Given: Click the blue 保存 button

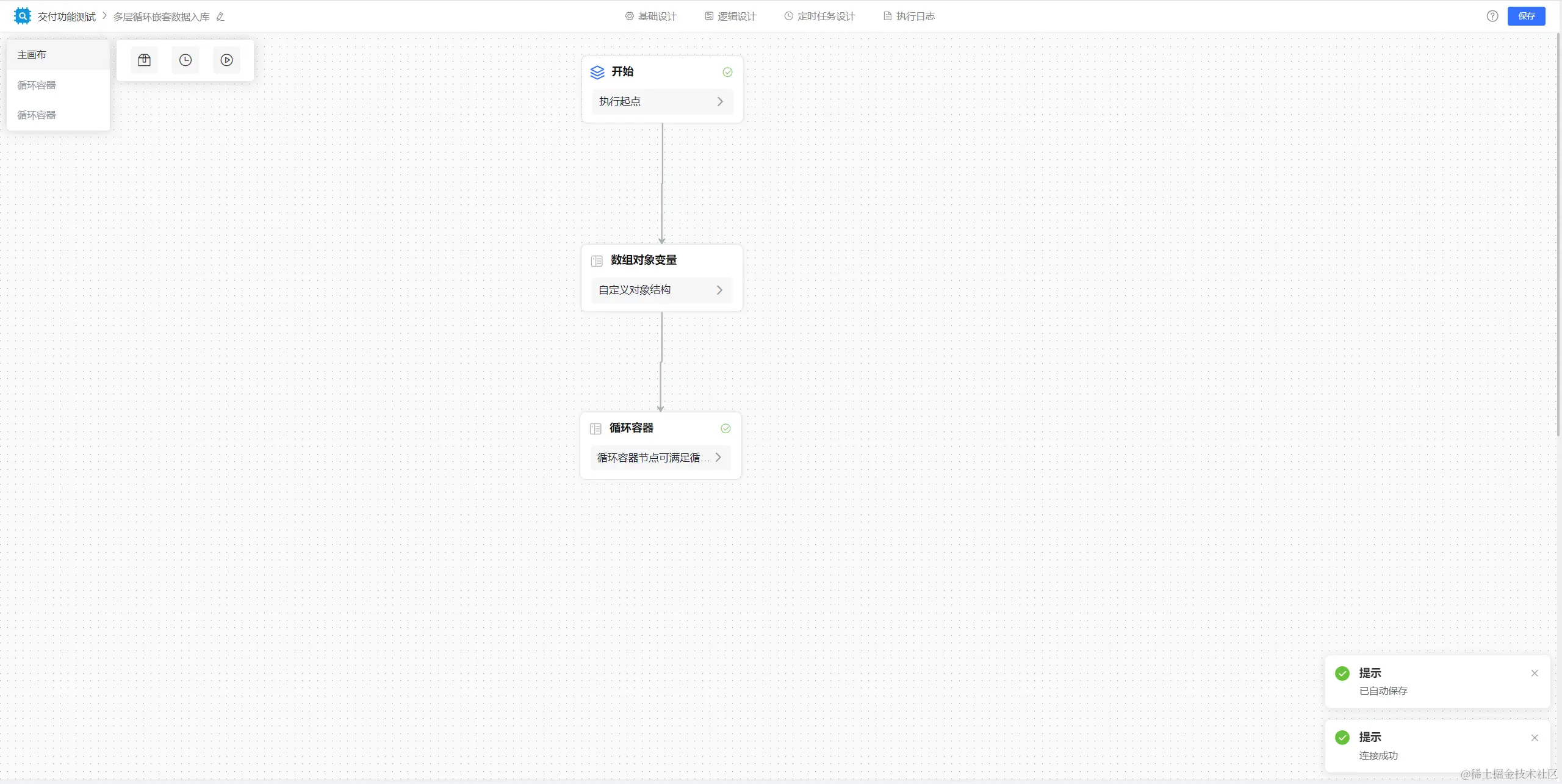Looking at the screenshot, I should tap(1526, 16).
